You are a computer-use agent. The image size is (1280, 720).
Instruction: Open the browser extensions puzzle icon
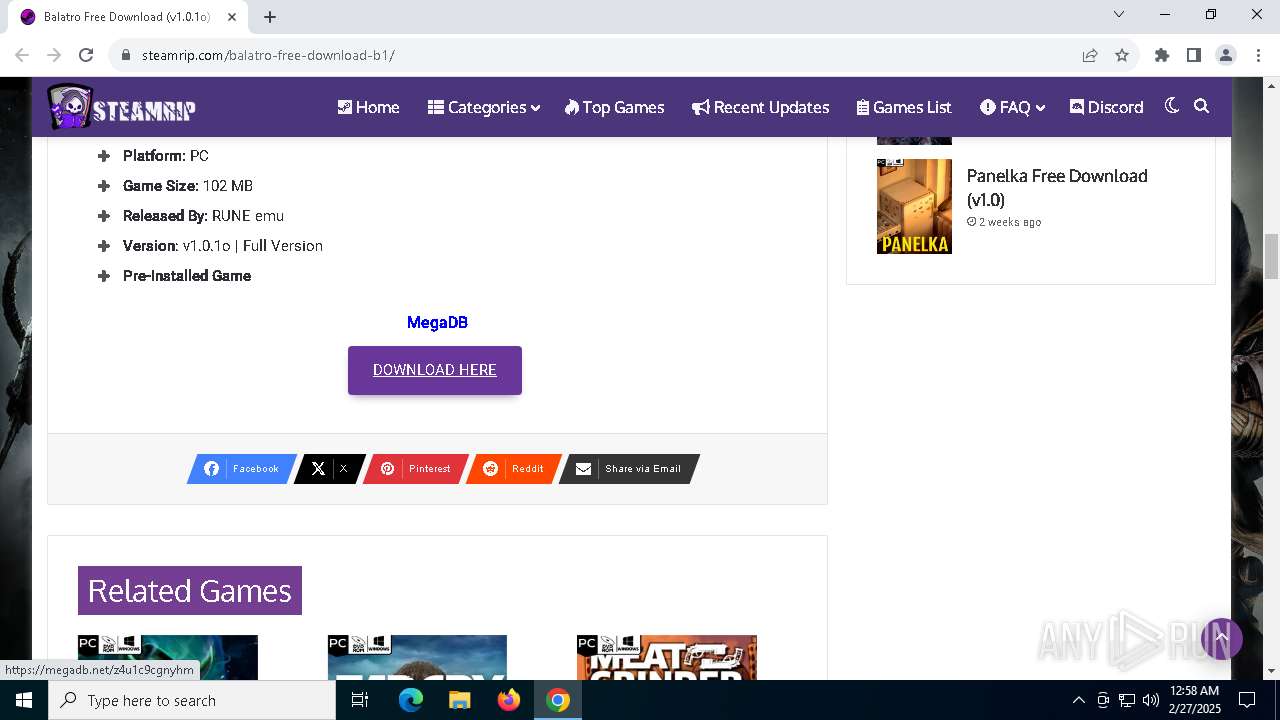1162,55
